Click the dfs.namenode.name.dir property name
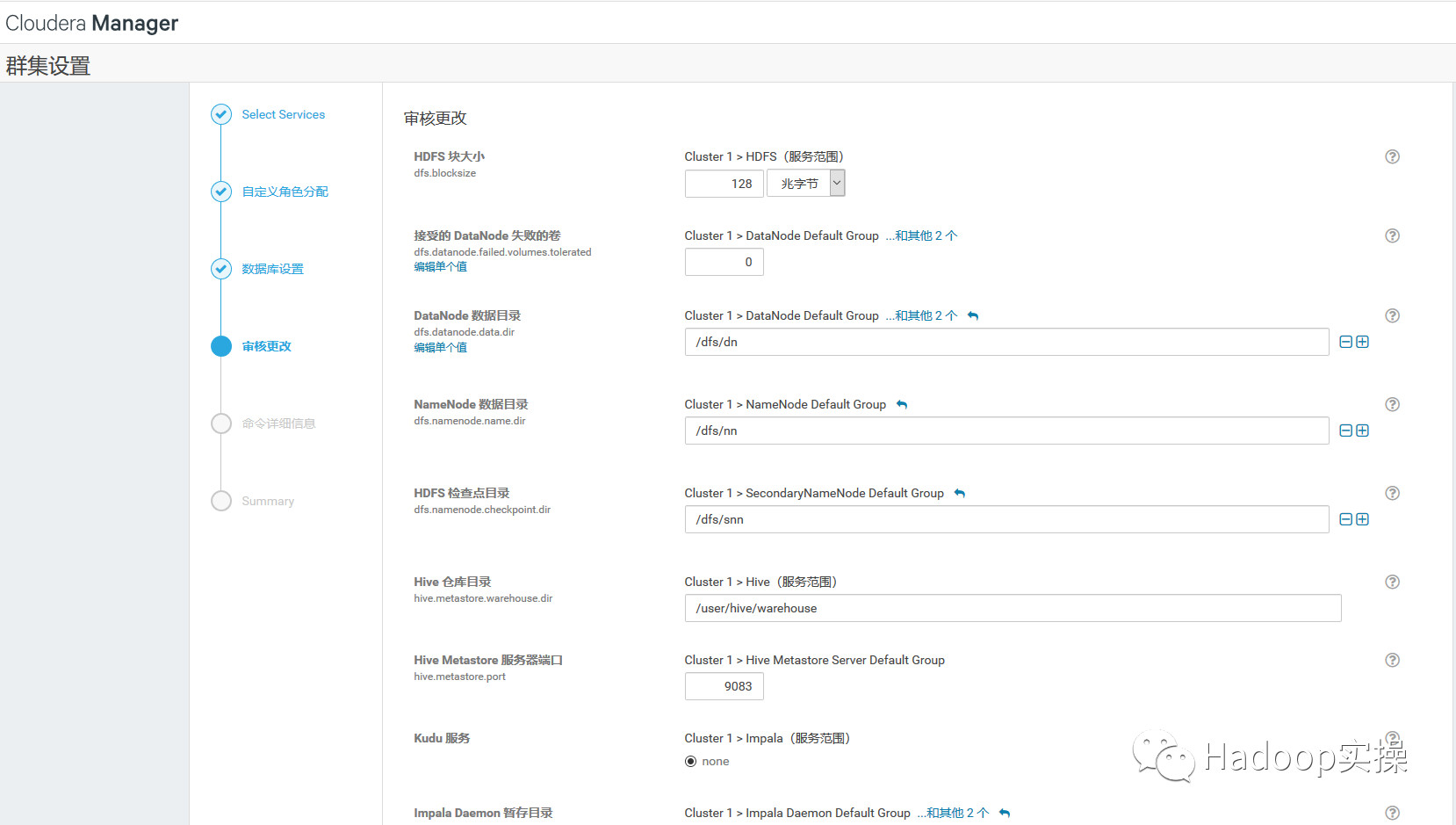Viewport: 1456px width, 825px height. [x=470, y=421]
